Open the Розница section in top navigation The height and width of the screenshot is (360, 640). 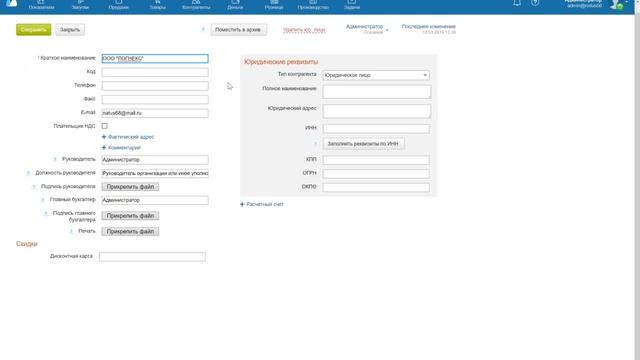[x=274, y=5]
